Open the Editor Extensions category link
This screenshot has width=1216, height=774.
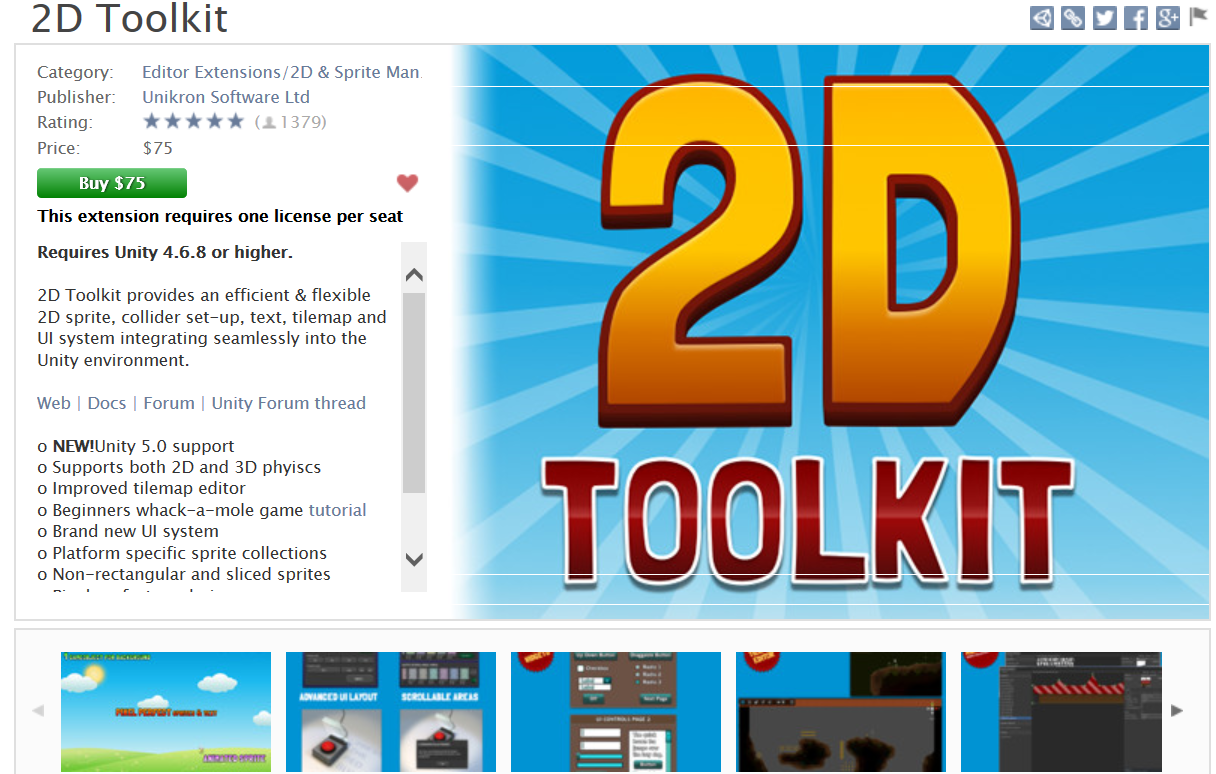tap(211, 72)
